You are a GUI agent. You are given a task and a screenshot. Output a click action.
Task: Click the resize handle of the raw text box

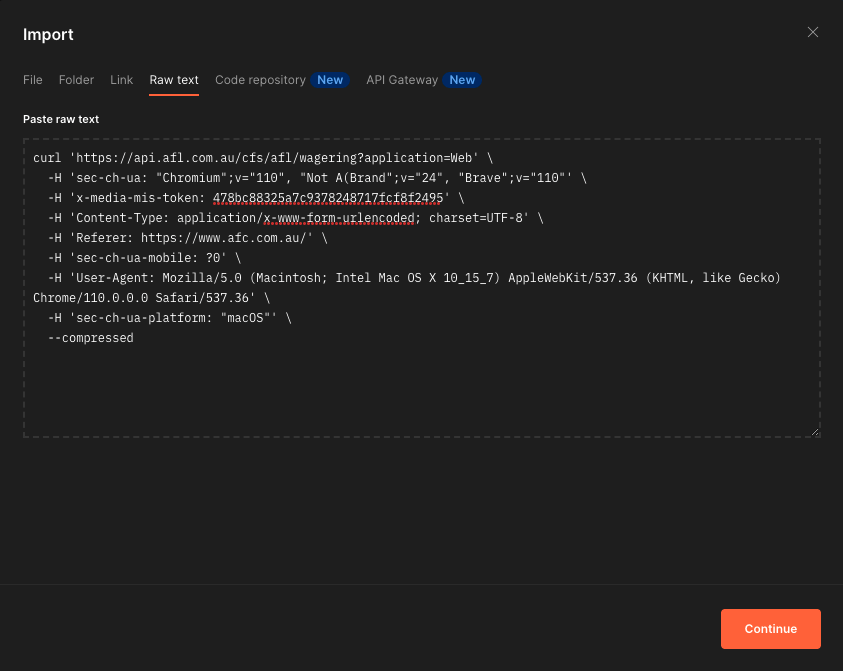click(815, 431)
